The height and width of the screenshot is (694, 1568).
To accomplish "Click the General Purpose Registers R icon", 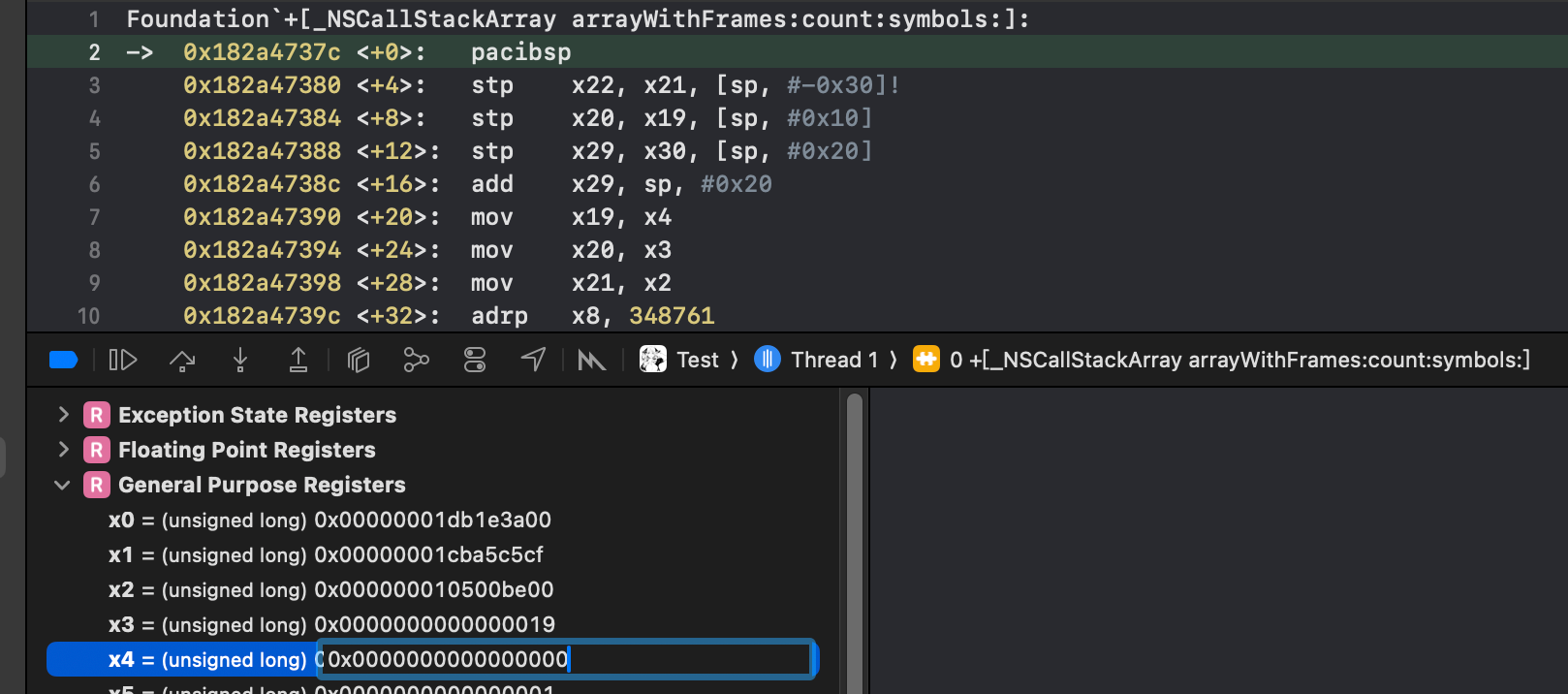I will coord(97,485).
